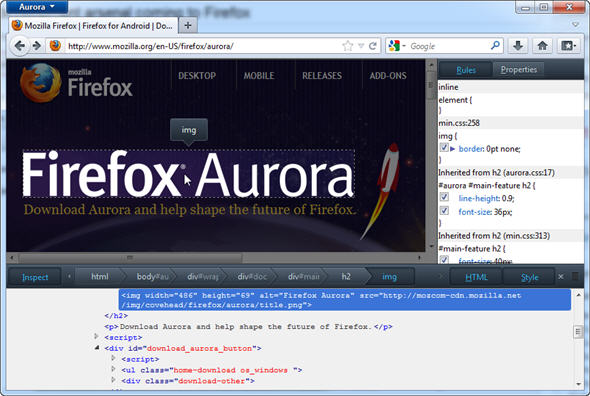The width and height of the screenshot is (590, 396).
Task: Select the div#main breadcrumb
Action: pos(303,277)
